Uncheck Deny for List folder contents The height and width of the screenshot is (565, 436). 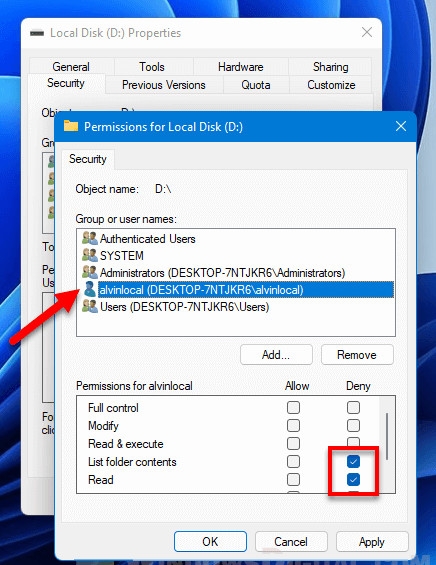coord(353,461)
